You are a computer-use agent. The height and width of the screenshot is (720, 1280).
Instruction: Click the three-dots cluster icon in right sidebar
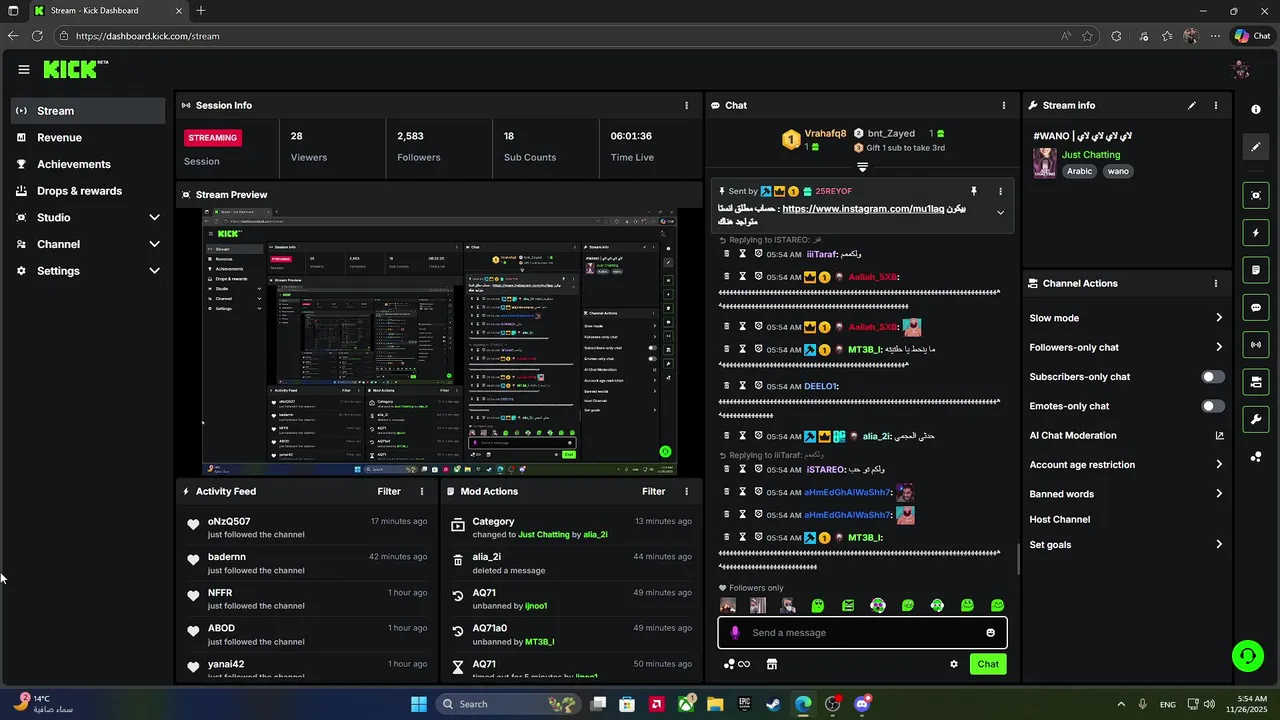point(1256,457)
